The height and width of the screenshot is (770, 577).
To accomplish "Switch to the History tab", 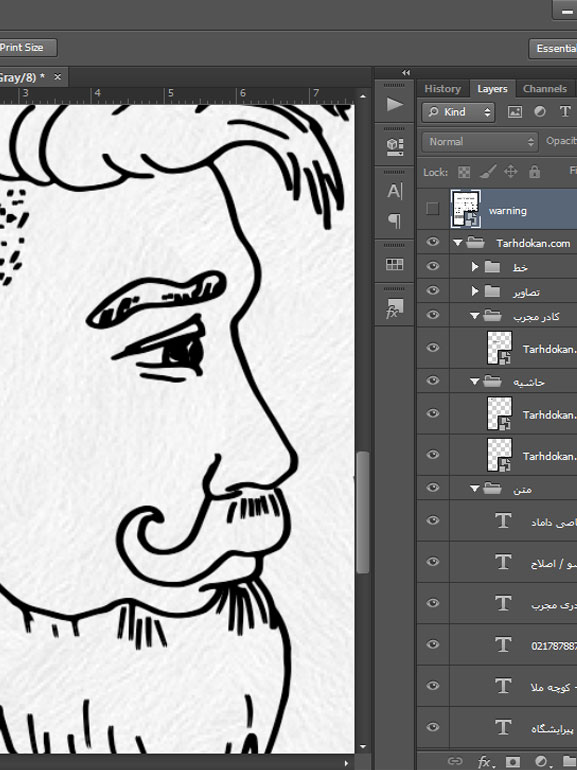I will tap(442, 89).
